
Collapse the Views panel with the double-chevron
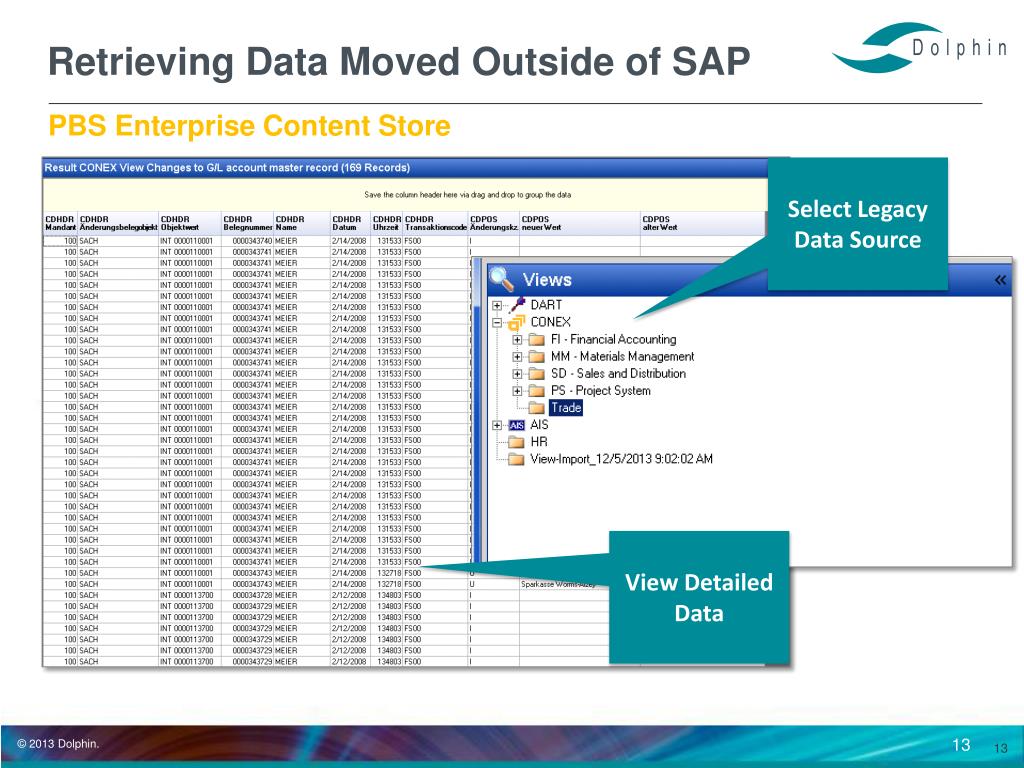click(1000, 280)
